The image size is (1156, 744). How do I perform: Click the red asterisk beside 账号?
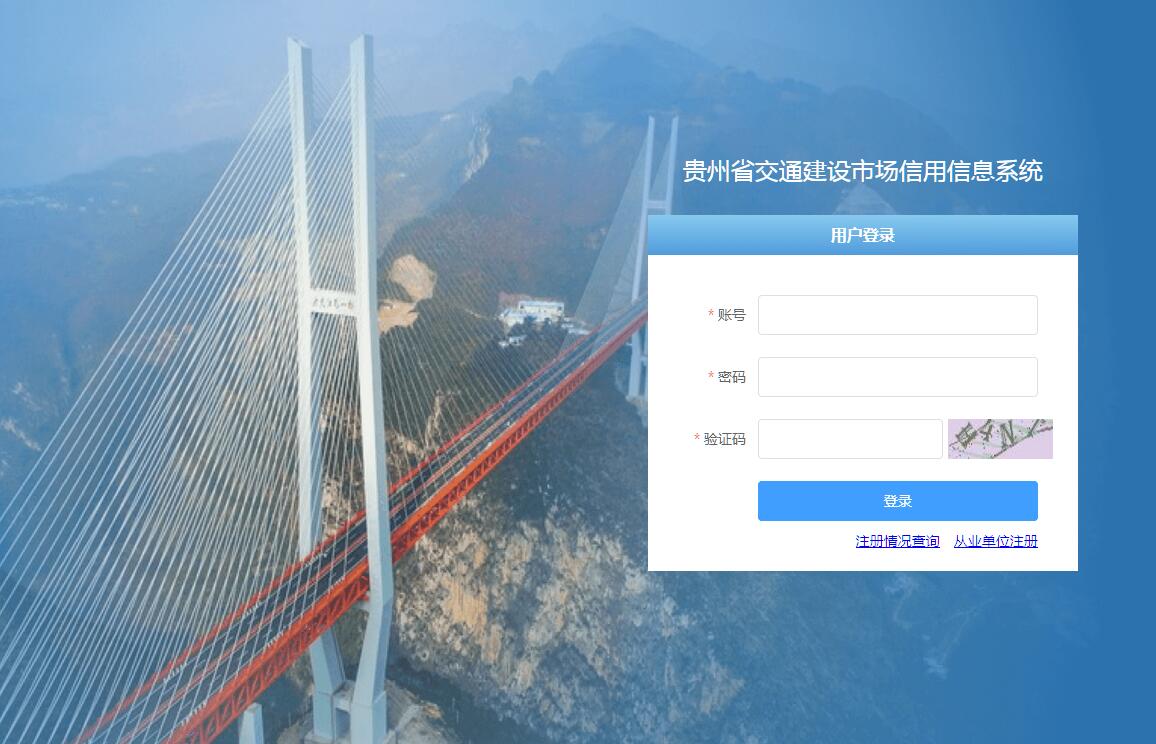711,314
